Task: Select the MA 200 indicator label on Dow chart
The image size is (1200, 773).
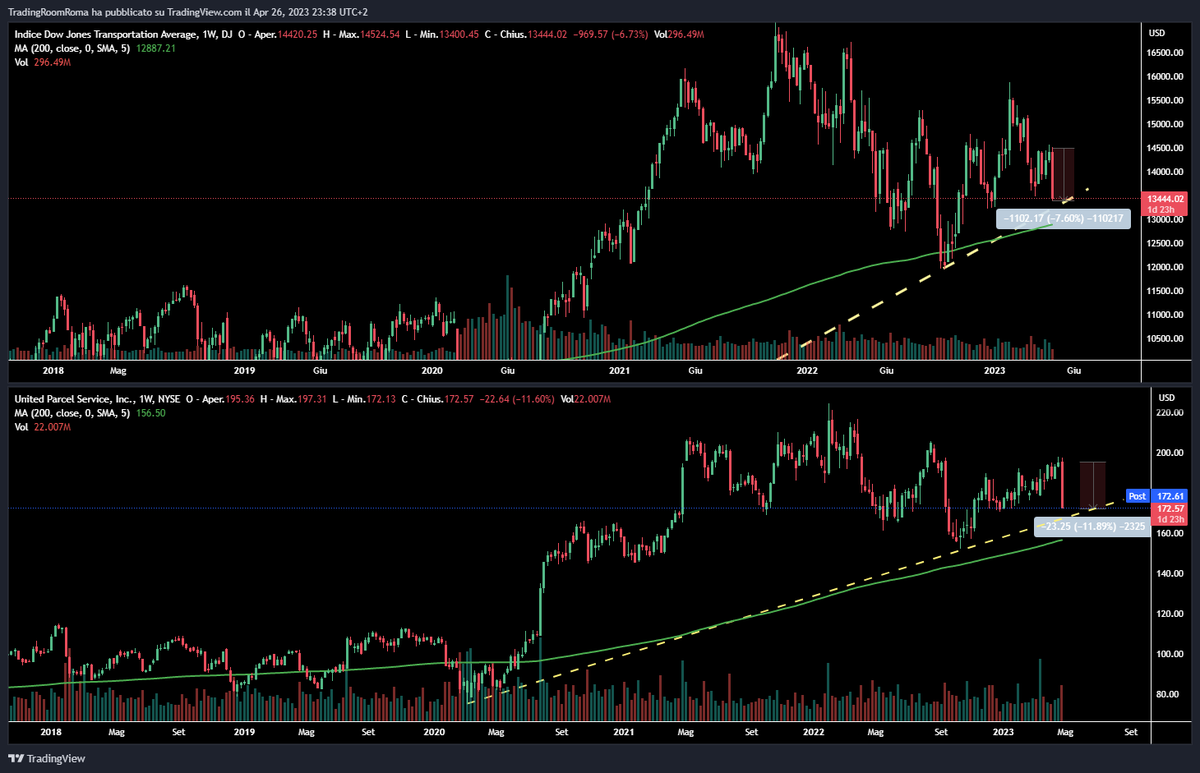Action: 70,47
